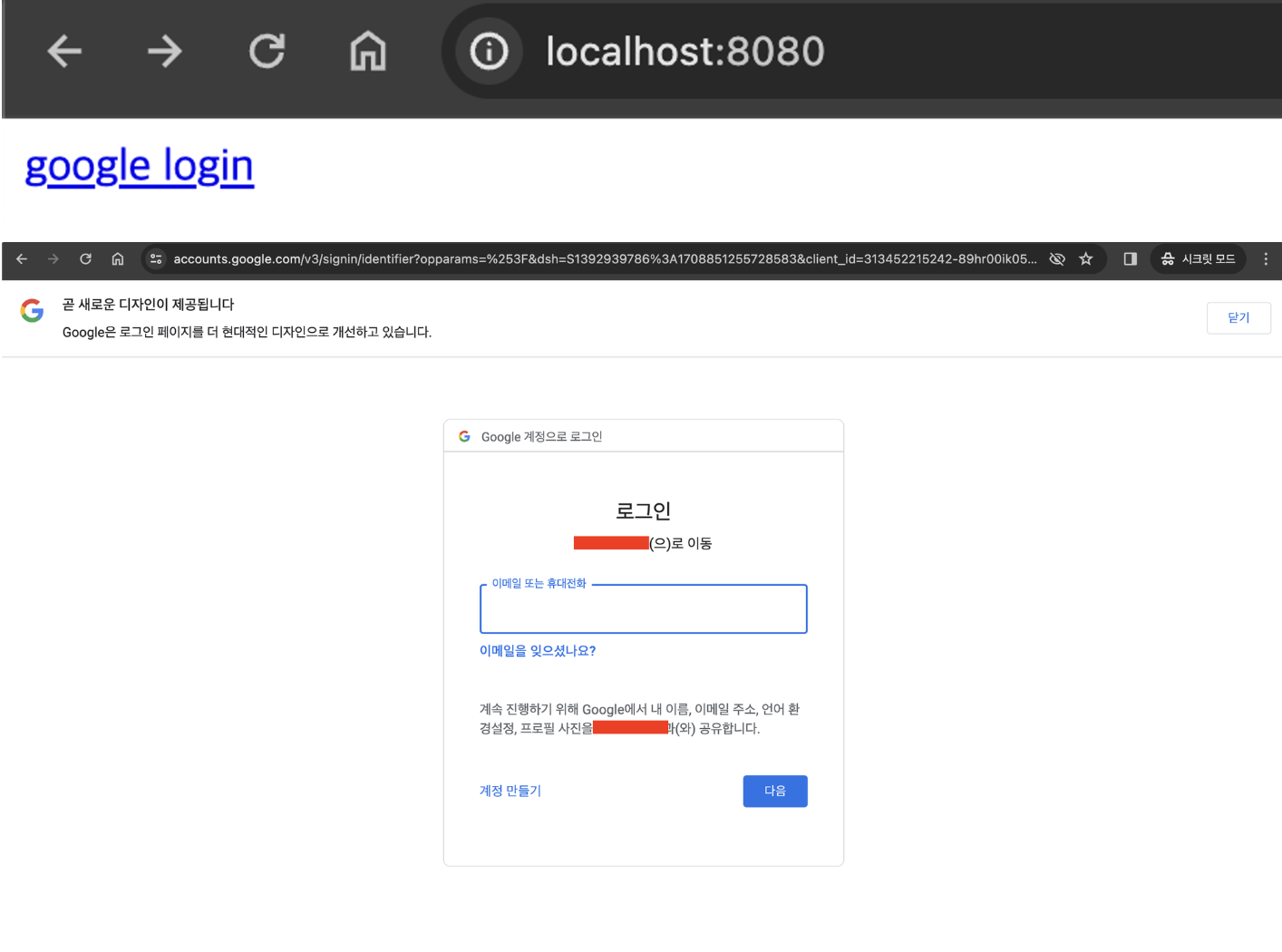
Task: Click the 로그인 heading
Action: point(643,510)
